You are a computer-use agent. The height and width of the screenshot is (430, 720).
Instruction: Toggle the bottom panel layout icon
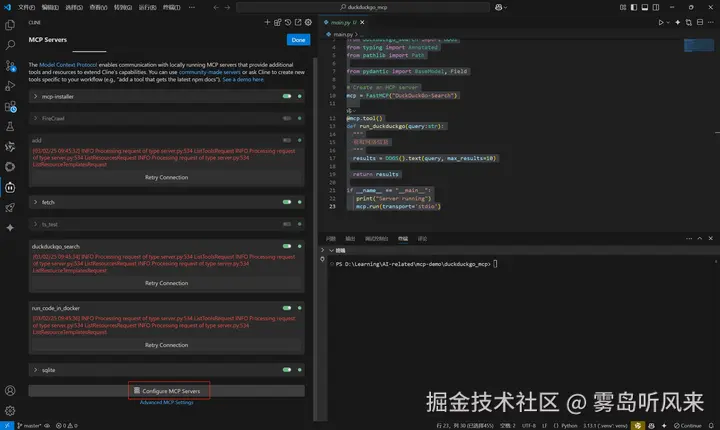(645, 7)
